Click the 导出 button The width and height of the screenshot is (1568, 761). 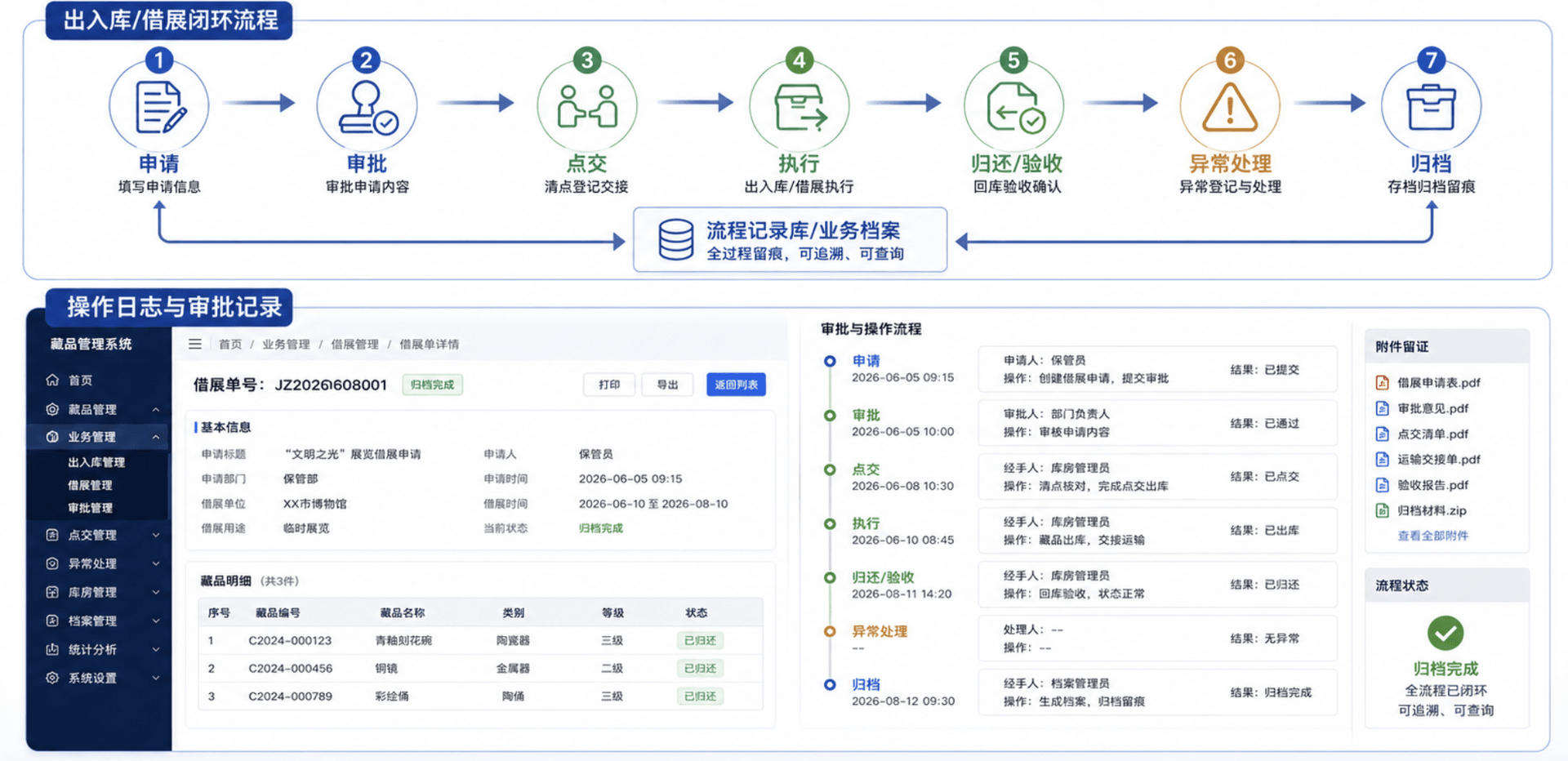click(x=667, y=385)
